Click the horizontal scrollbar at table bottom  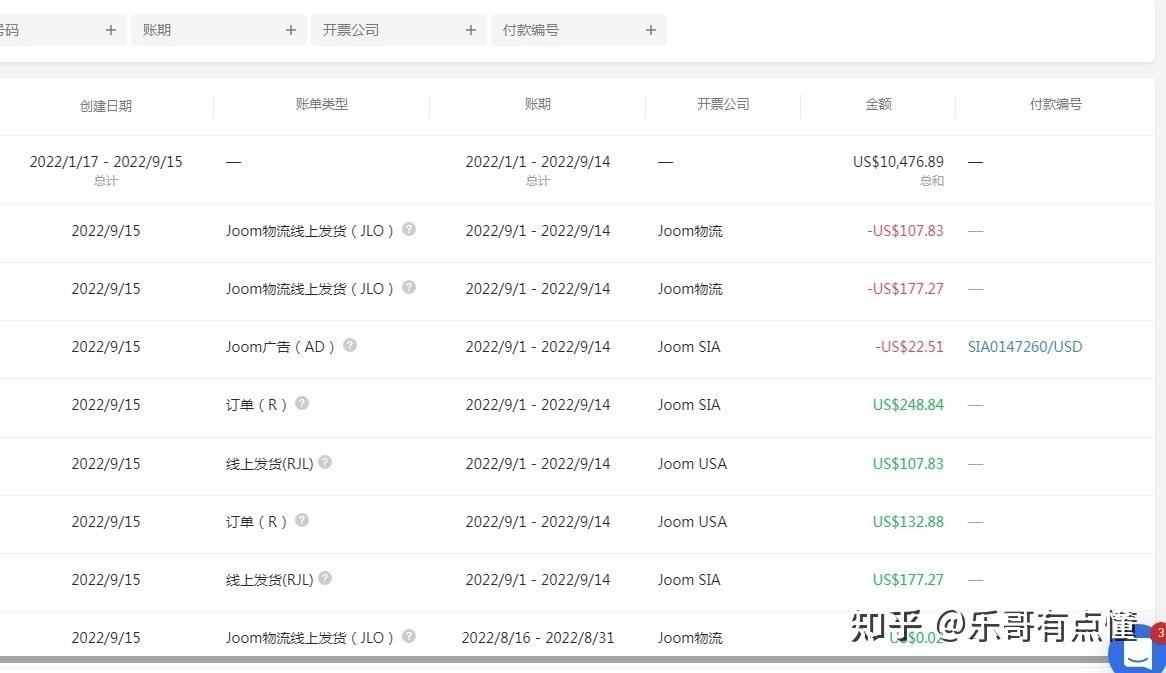(x=554, y=660)
